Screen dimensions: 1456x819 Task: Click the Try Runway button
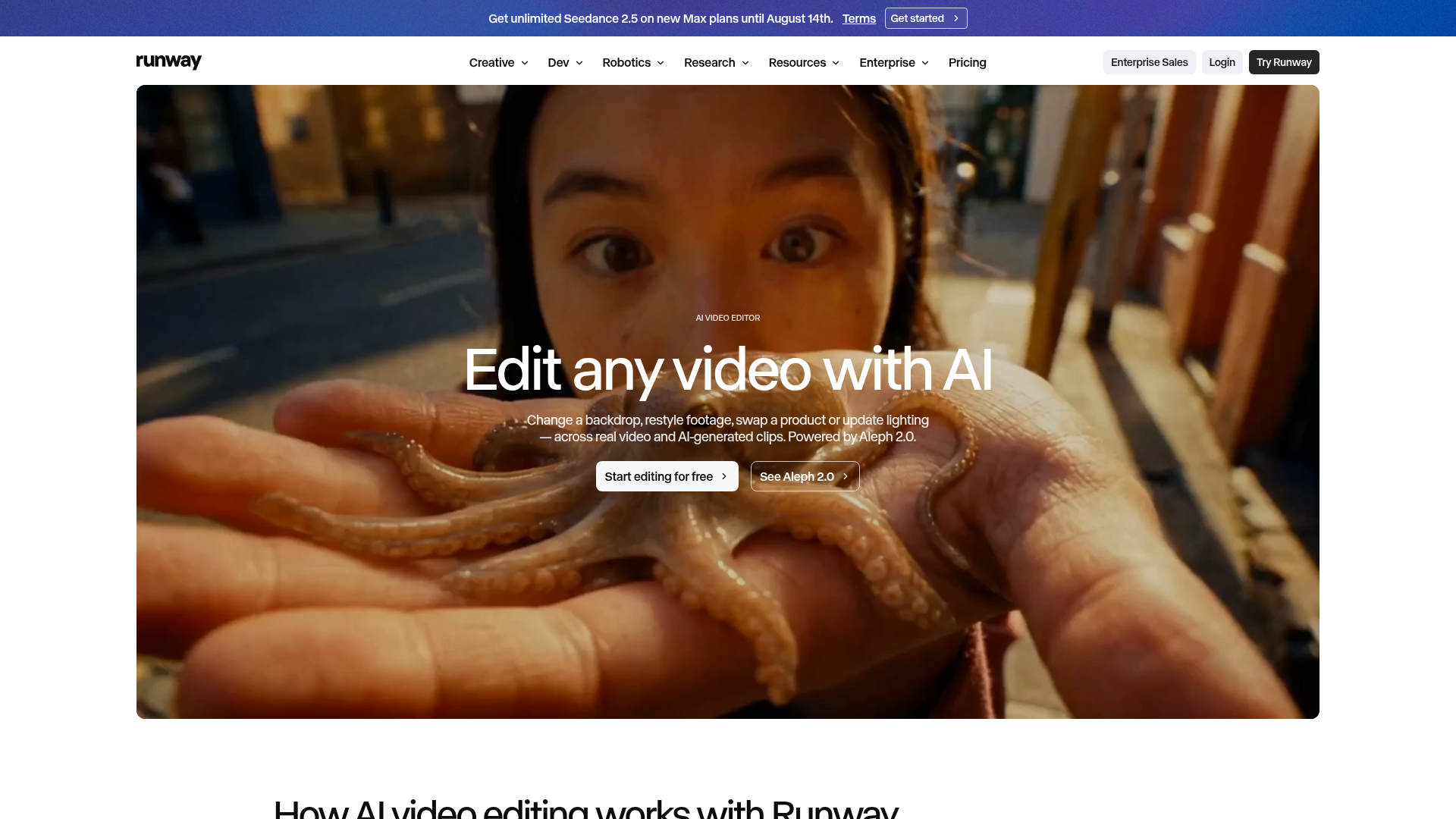(x=1284, y=62)
